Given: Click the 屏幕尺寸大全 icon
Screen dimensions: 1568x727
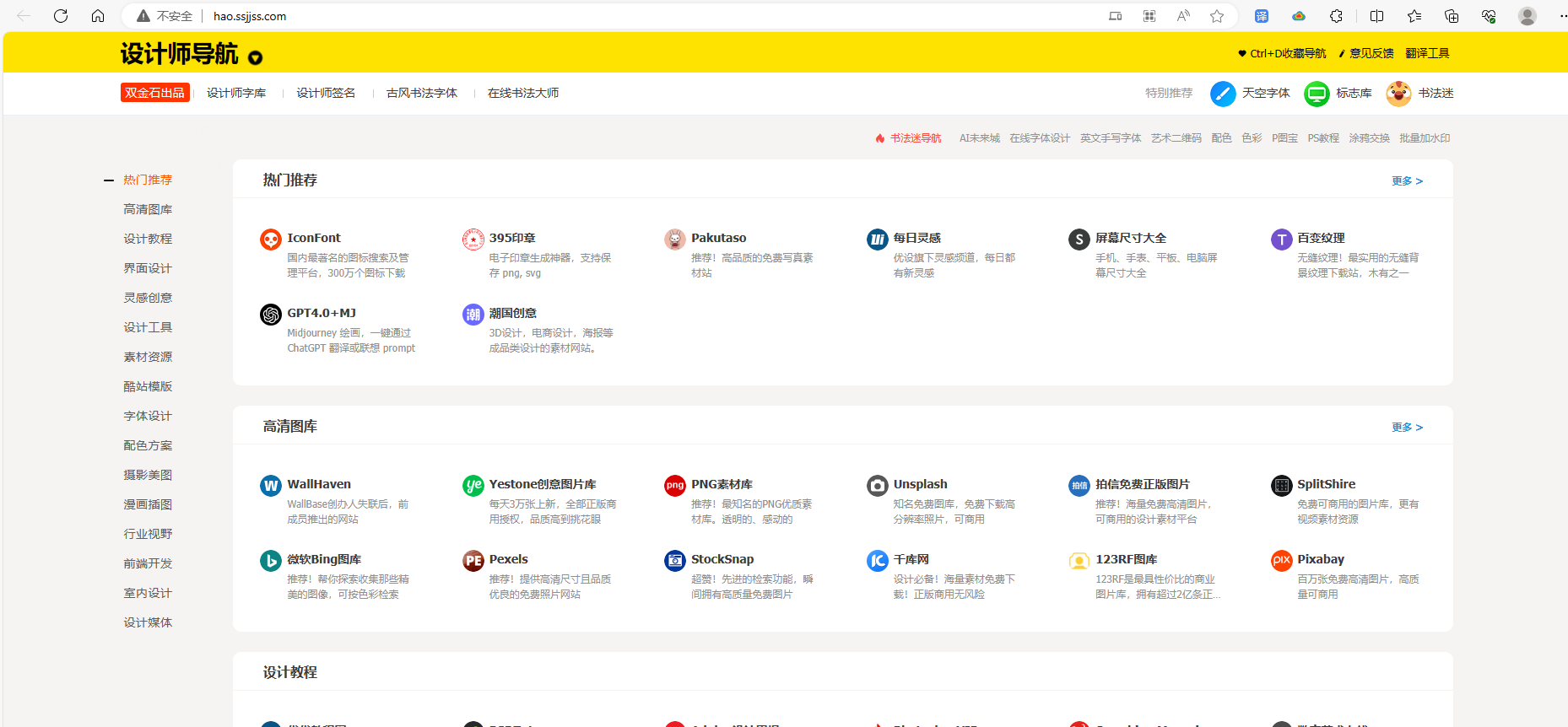Looking at the screenshot, I should point(1079,240).
